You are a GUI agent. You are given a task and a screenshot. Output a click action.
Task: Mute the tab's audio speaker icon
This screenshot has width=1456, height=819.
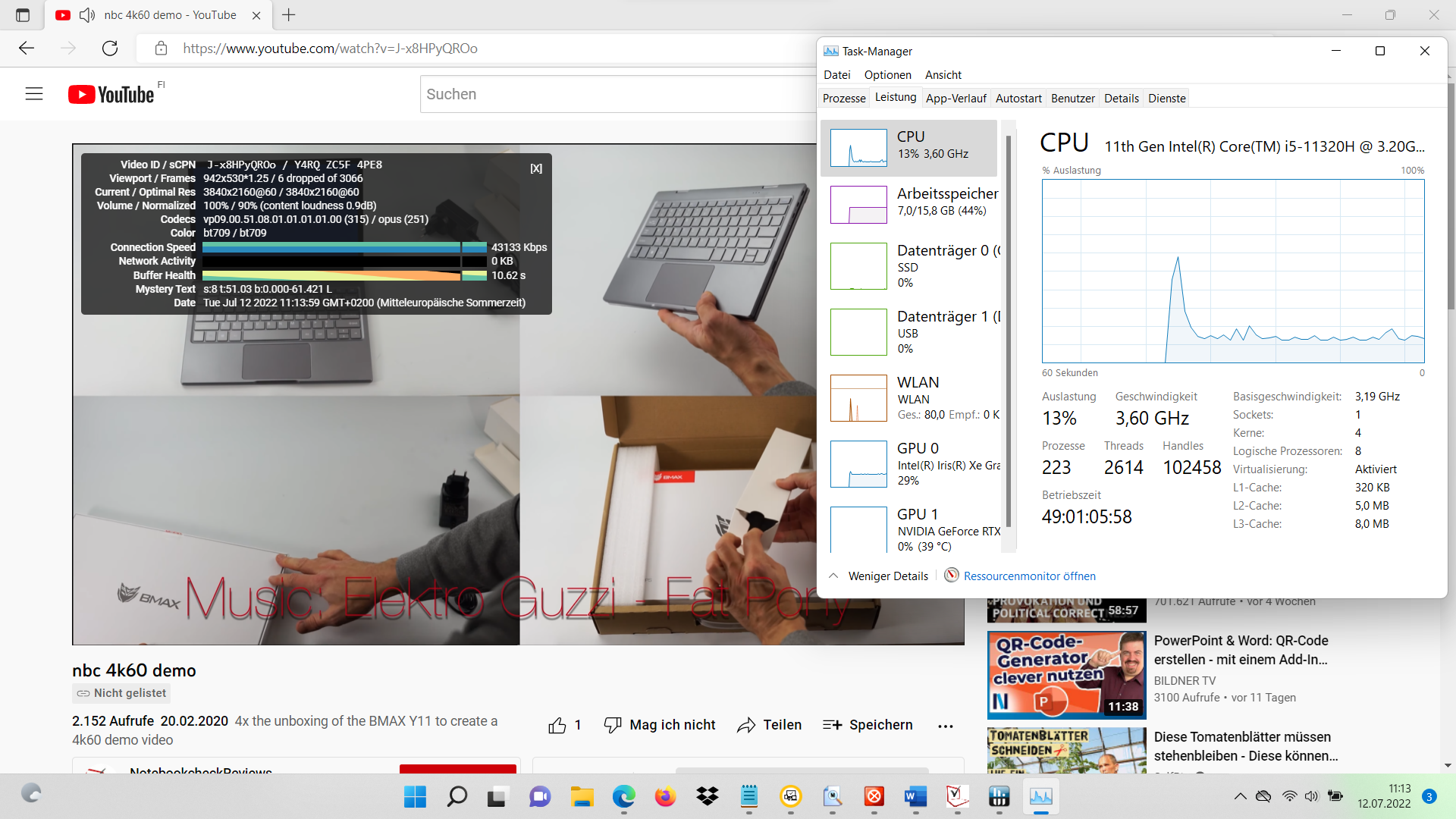(x=87, y=15)
